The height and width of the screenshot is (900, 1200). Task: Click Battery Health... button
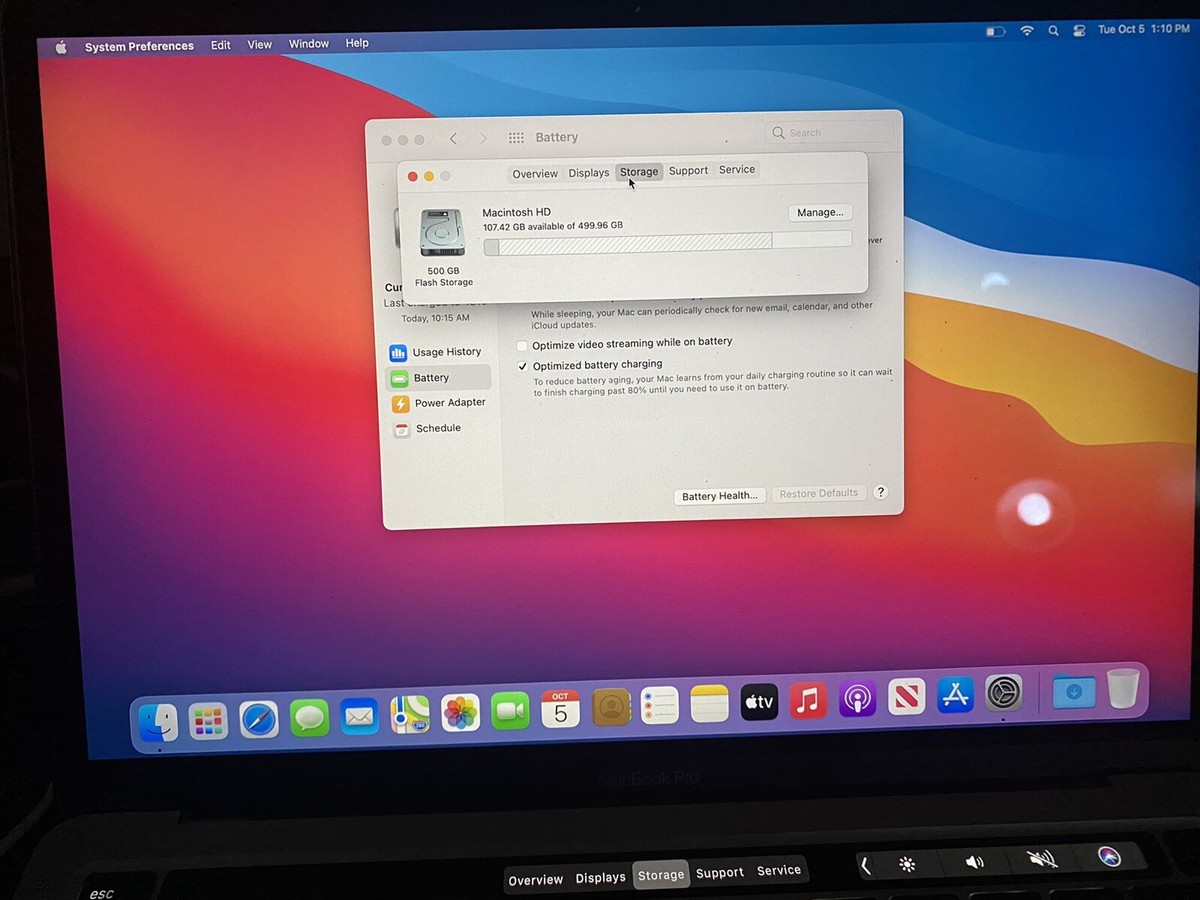(x=720, y=496)
